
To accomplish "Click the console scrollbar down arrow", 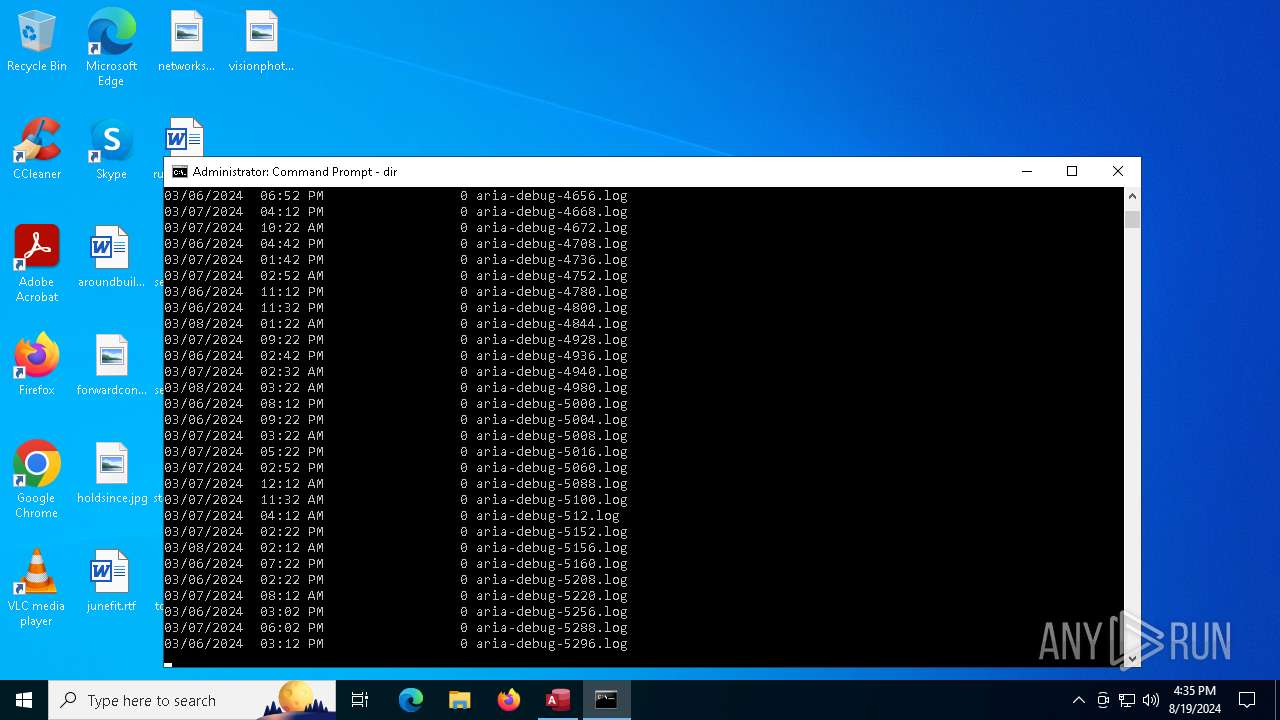I will [1132, 658].
